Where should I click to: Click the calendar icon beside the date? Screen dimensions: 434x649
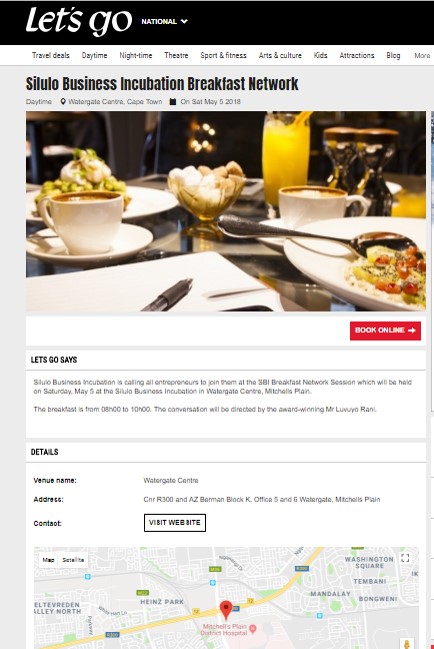point(173,101)
